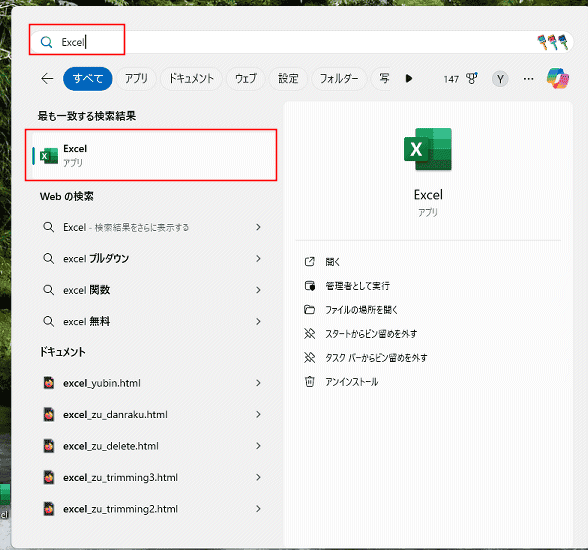
Task: Click the back arrow icon
Action: 47,79
